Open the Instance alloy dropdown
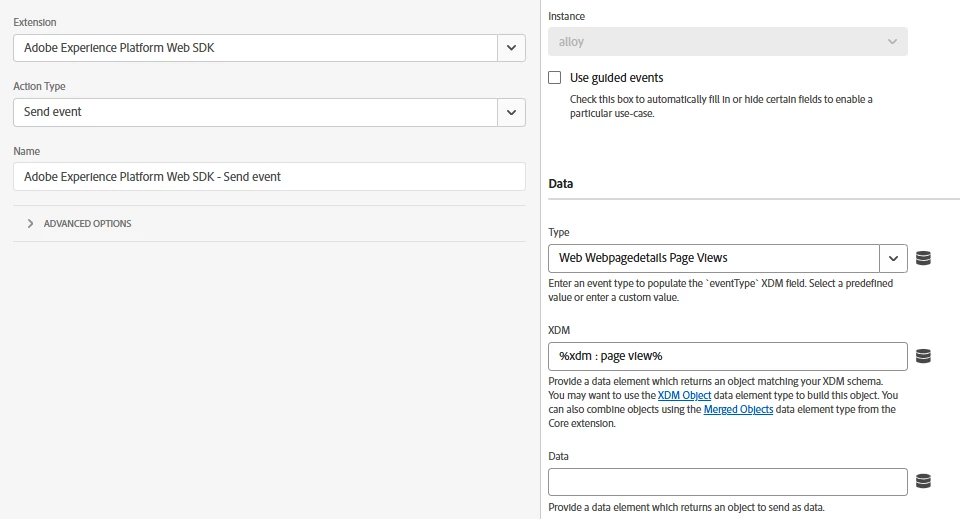This screenshot has height=519, width=960. [727, 42]
